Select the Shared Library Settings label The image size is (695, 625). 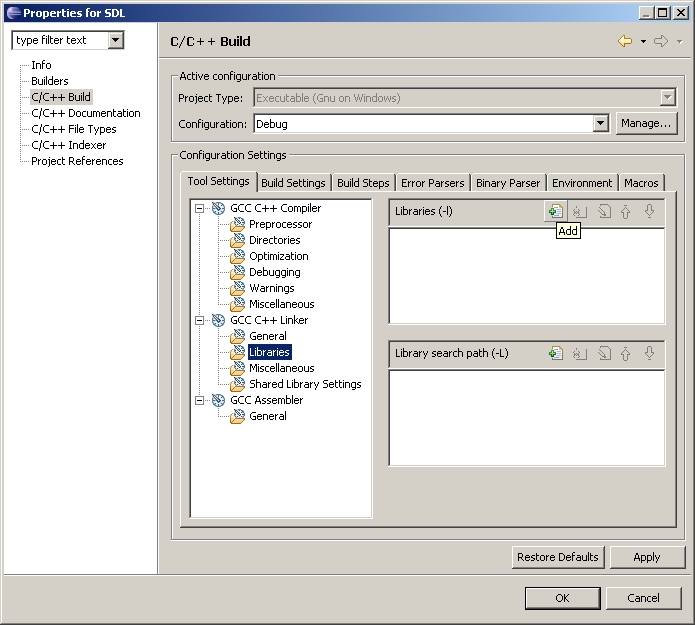305,384
